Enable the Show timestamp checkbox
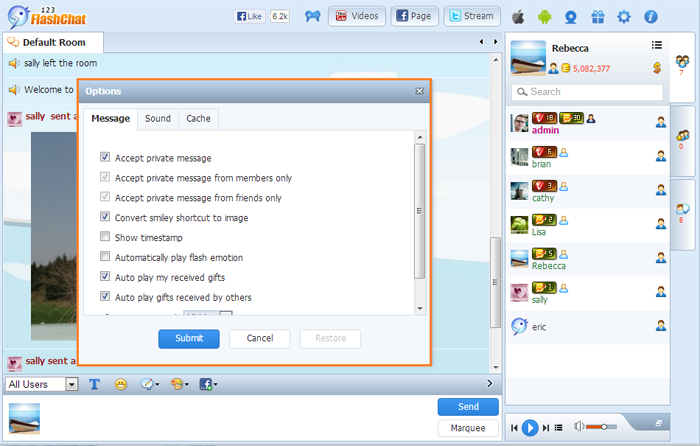The image size is (700, 446). click(x=105, y=238)
